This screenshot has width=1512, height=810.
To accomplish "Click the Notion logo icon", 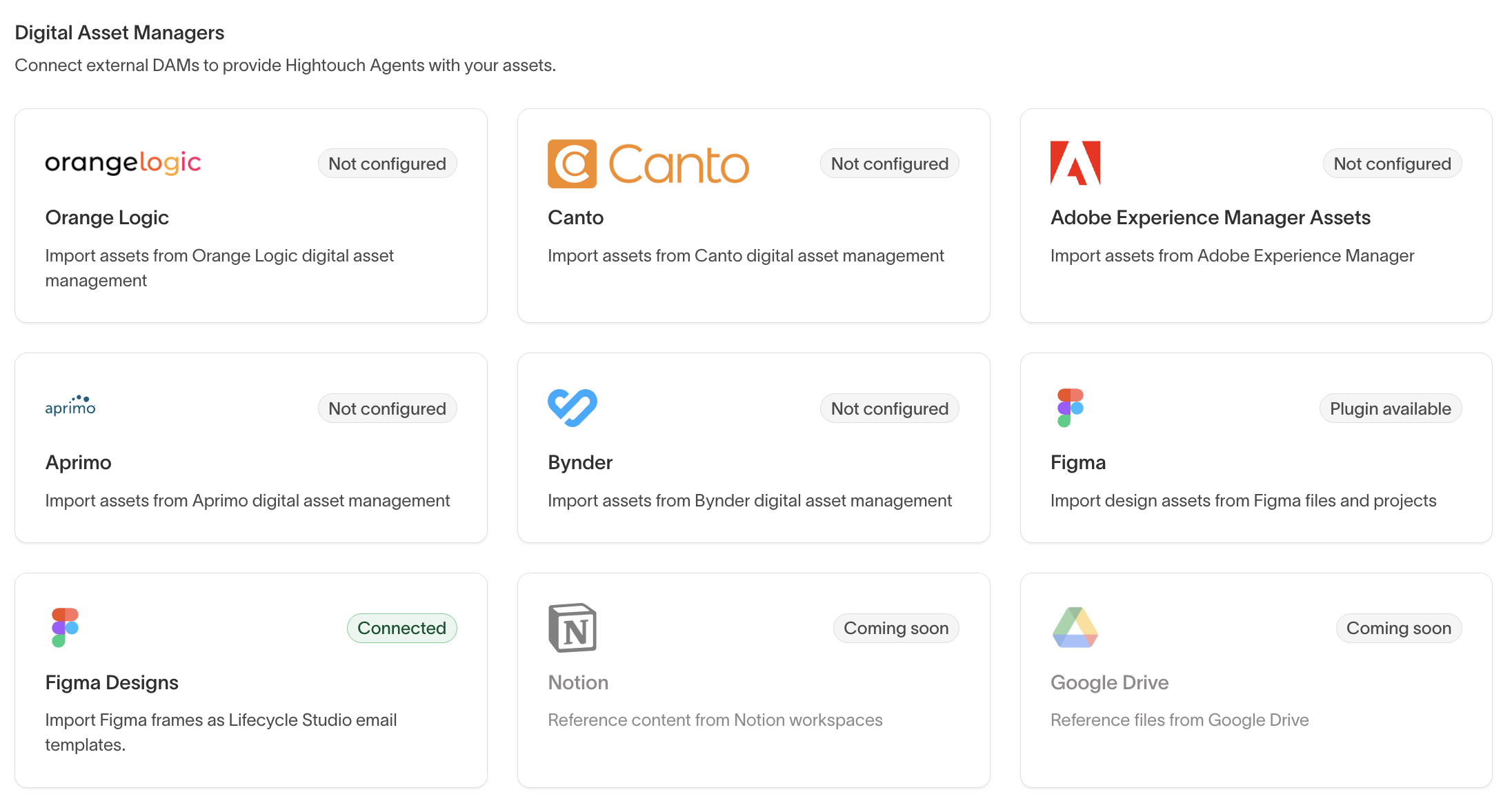I will [x=573, y=628].
